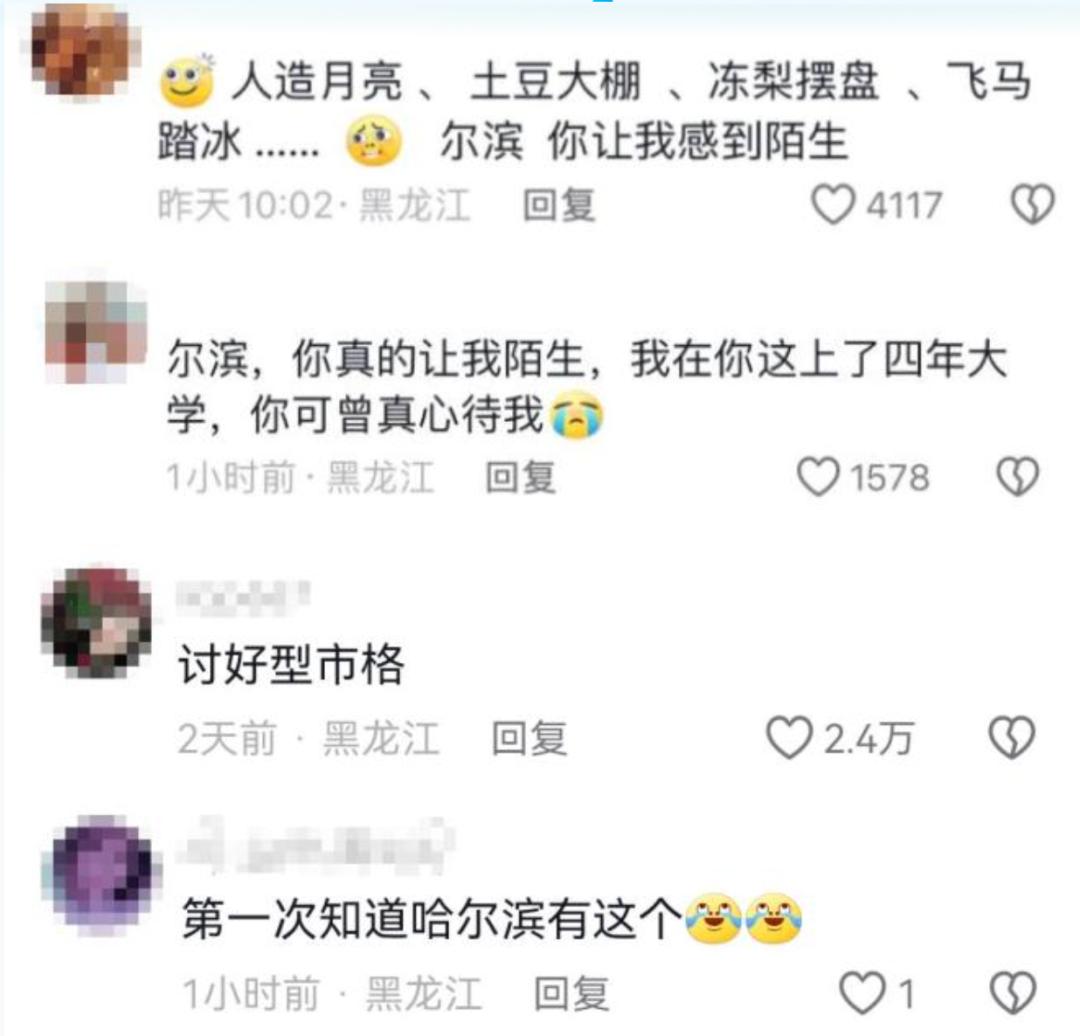Screen dimensions: 1080x1036
Task: Like the comment with 1578 likes
Action: pos(819,477)
